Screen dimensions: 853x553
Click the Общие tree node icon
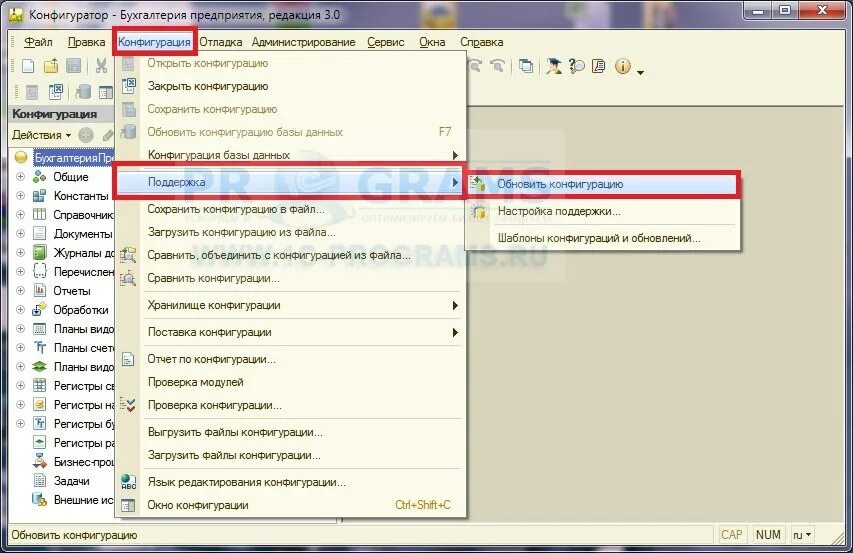click(39, 177)
